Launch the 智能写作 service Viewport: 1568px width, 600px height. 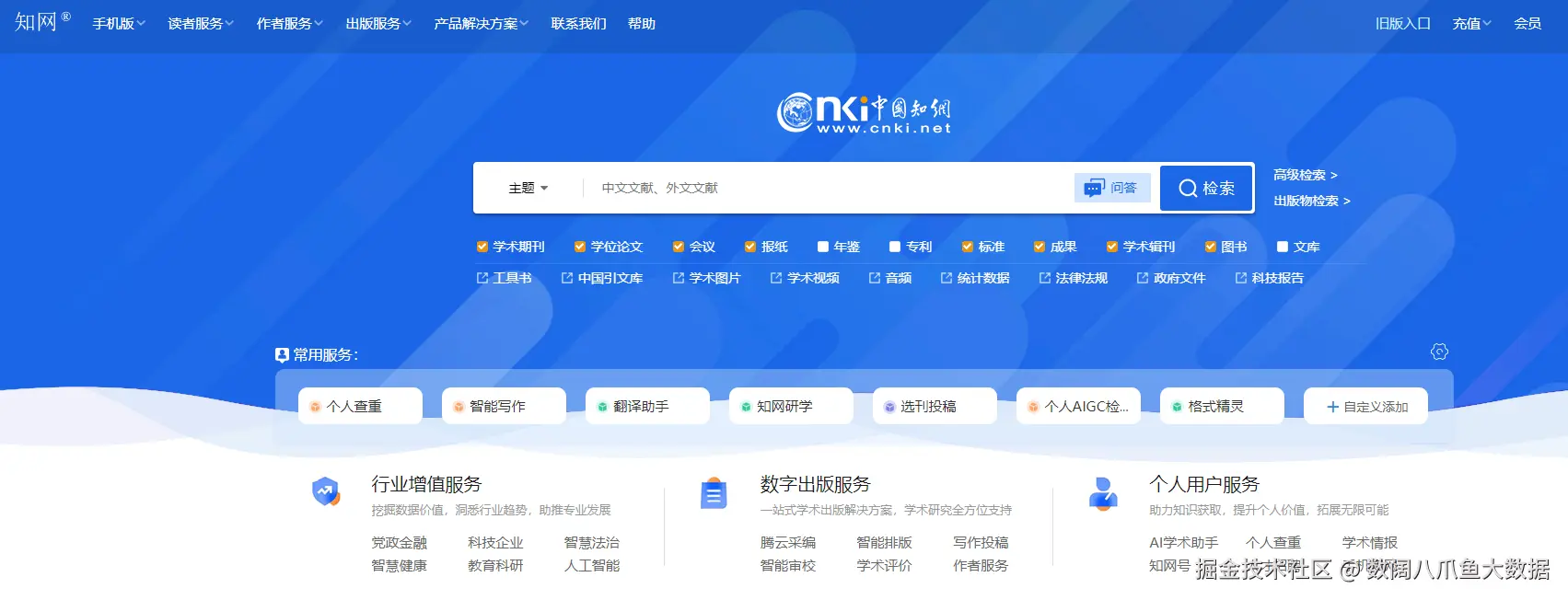pos(504,406)
